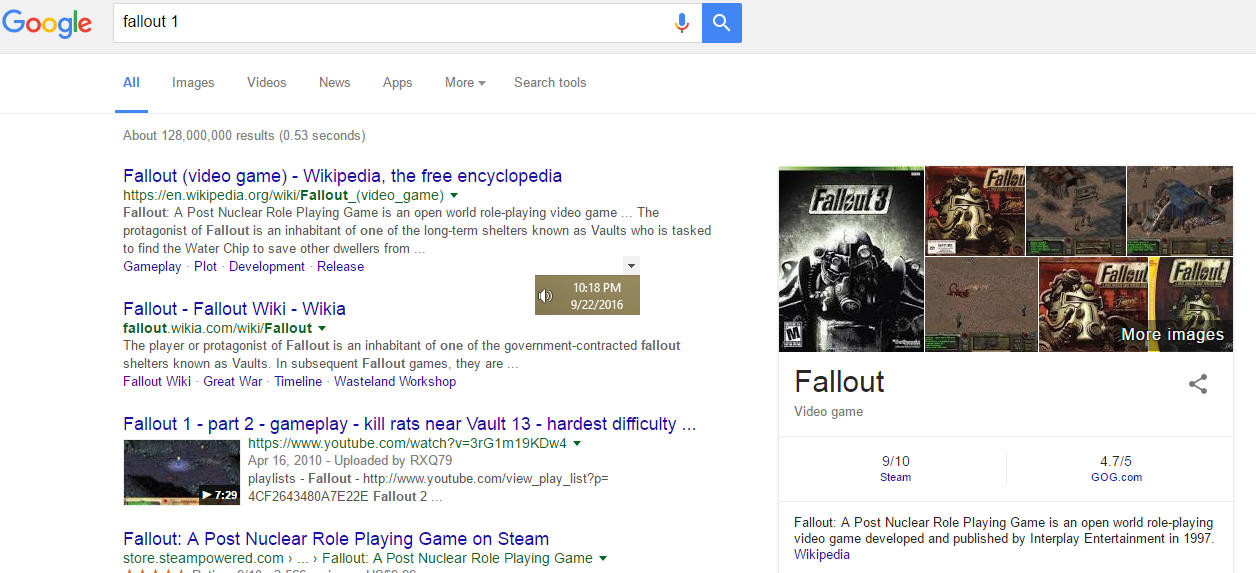The height and width of the screenshot is (573, 1256).
Task: Click the 4.7/5 GOG rating value
Action: click(1116, 462)
